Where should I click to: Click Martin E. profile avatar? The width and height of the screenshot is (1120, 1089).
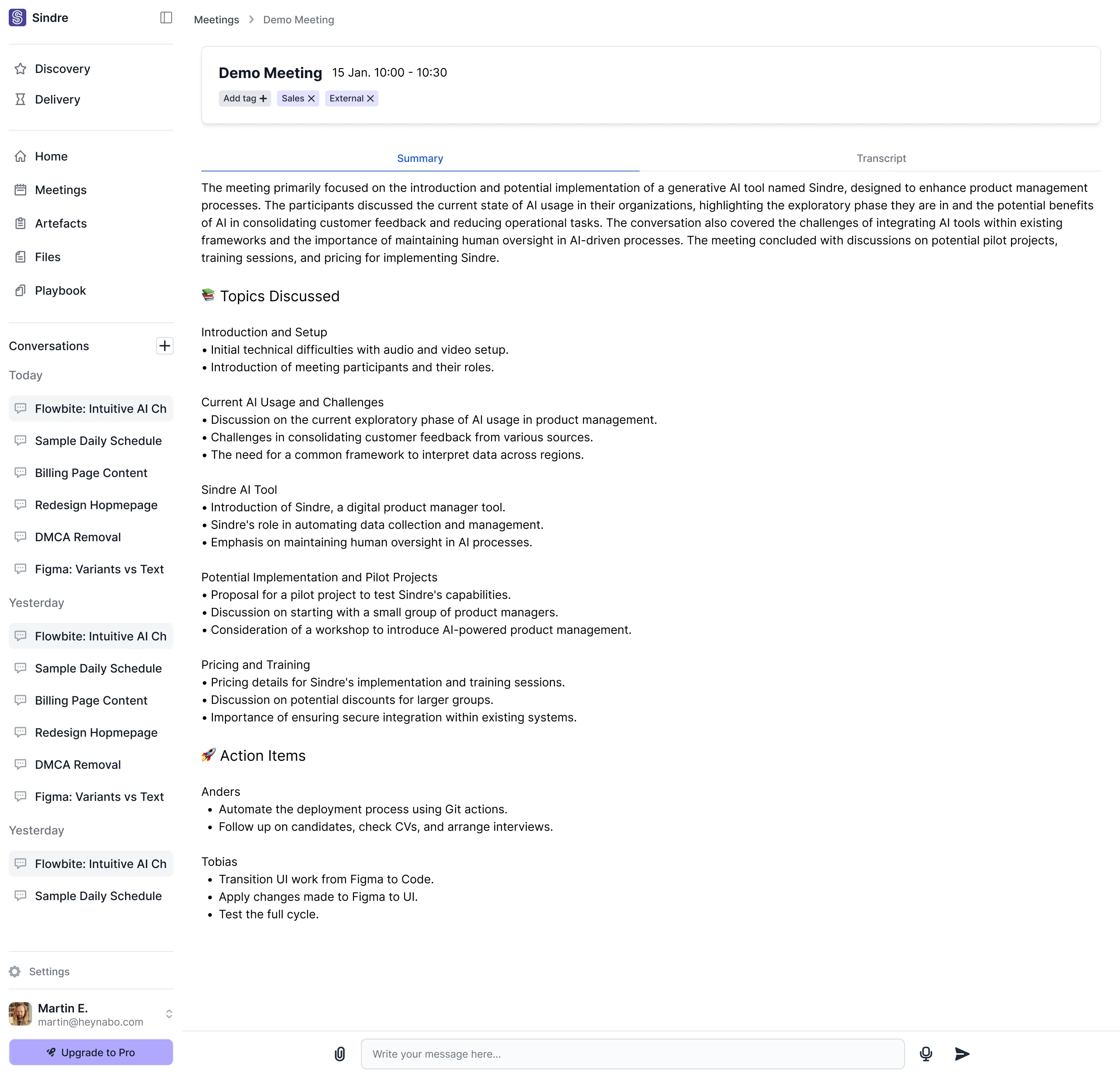(20, 1014)
